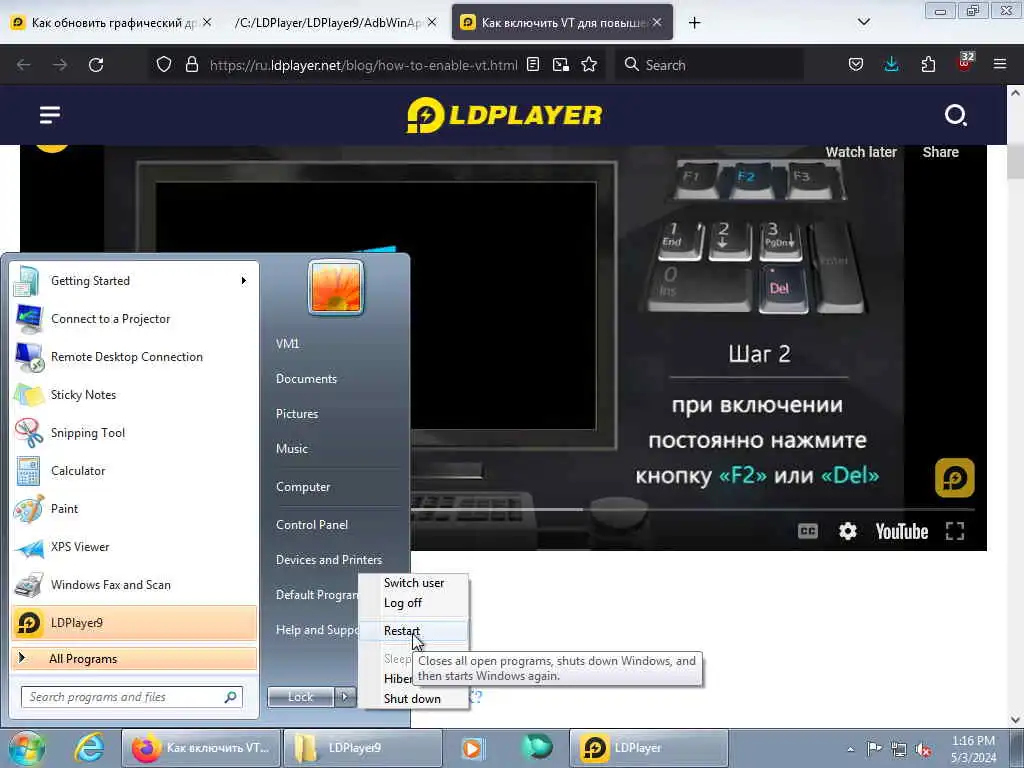Click the padlock site info icon
The height and width of the screenshot is (768, 1024).
tap(191, 65)
